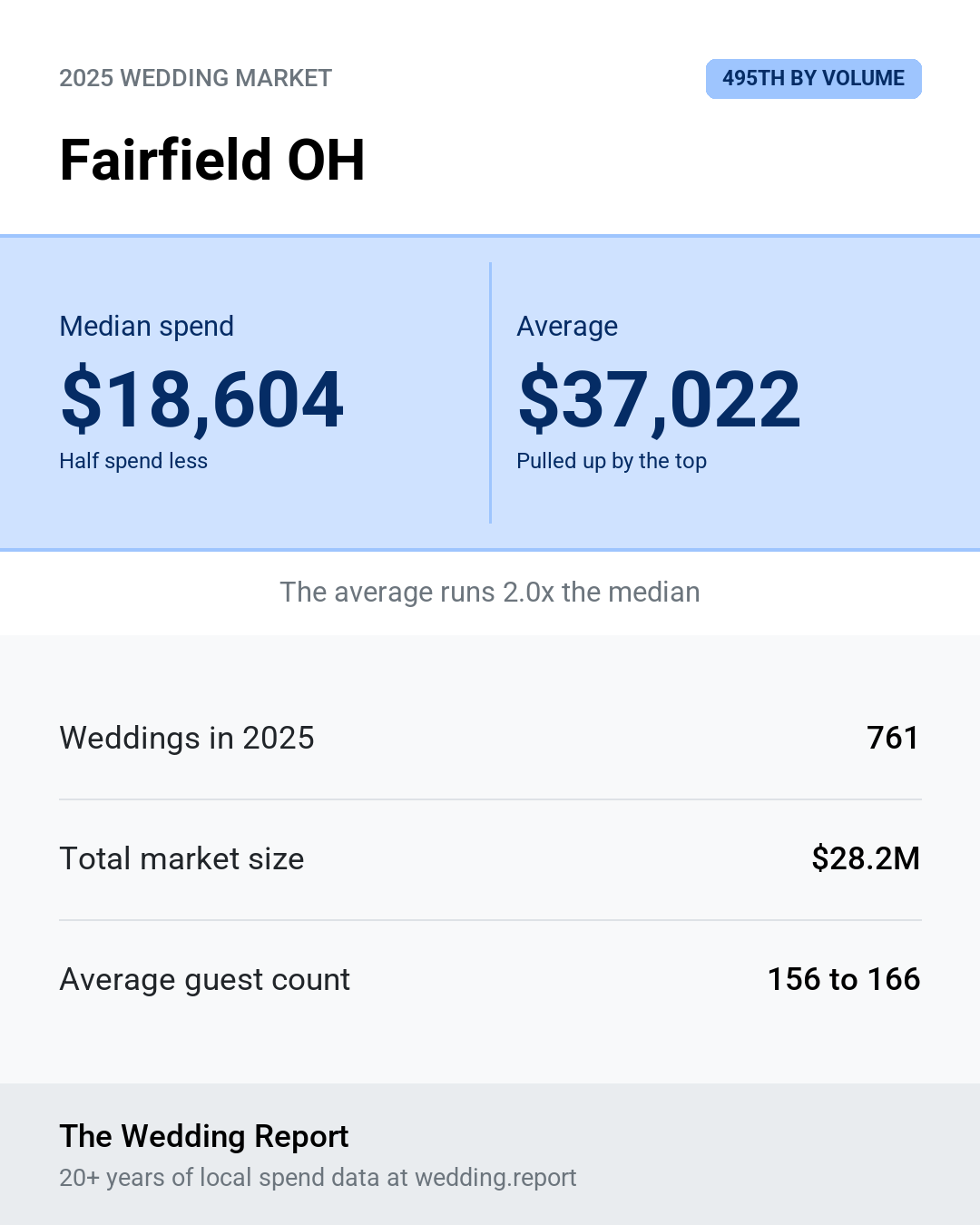Select the 761 weddings value
The height and width of the screenshot is (1225, 980).
point(893,738)
